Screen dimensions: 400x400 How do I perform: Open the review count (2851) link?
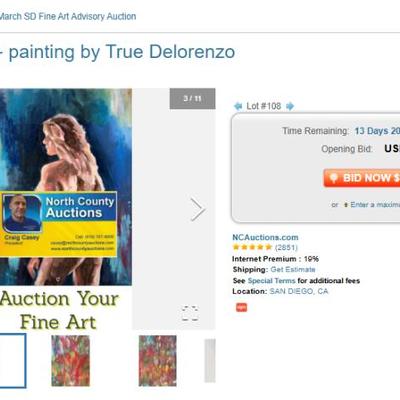point(286,247)
